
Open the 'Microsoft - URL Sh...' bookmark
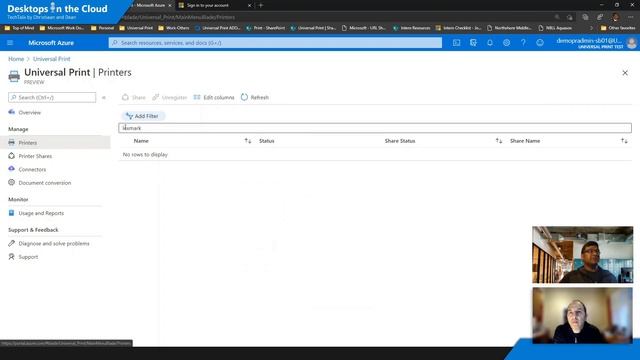(x=363, y=28)
